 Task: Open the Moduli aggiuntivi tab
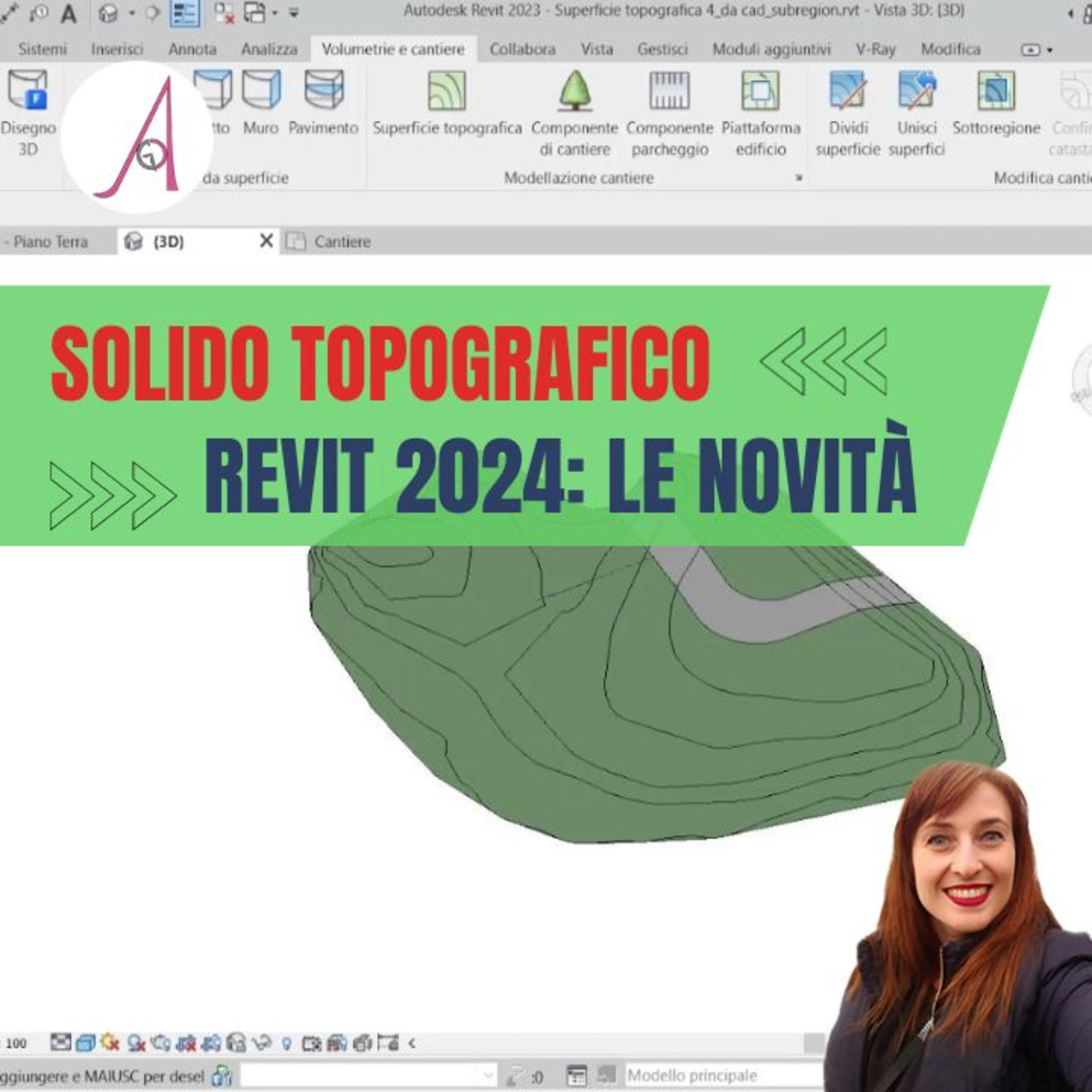click(772, 49)
